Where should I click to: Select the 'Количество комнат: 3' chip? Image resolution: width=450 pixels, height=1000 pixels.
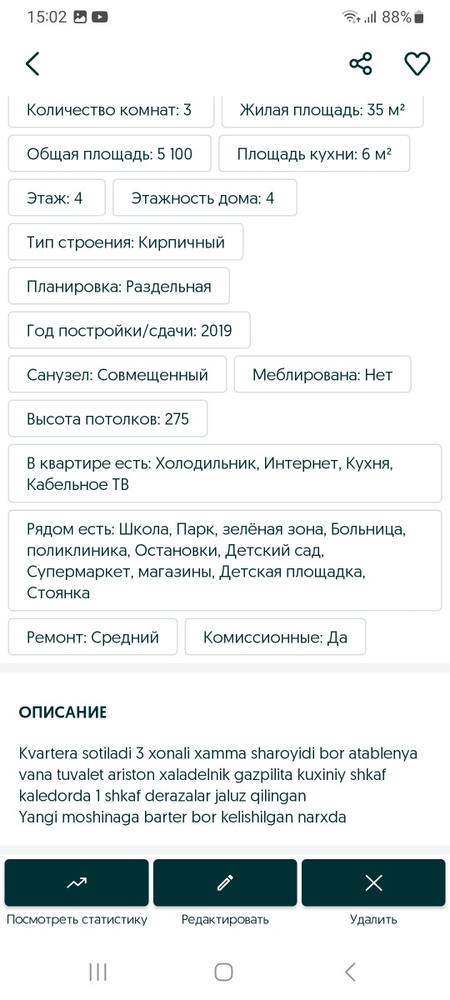[110, 112]
